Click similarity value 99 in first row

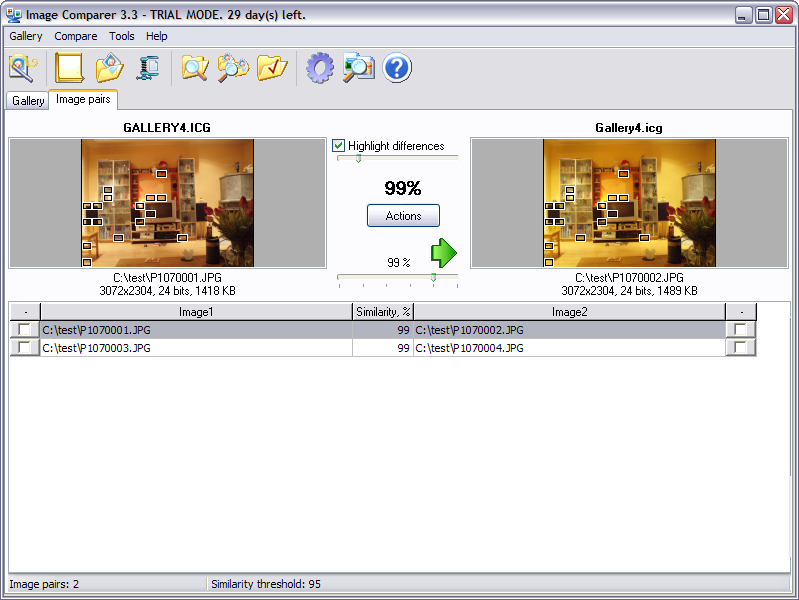(x=383, y=330)
